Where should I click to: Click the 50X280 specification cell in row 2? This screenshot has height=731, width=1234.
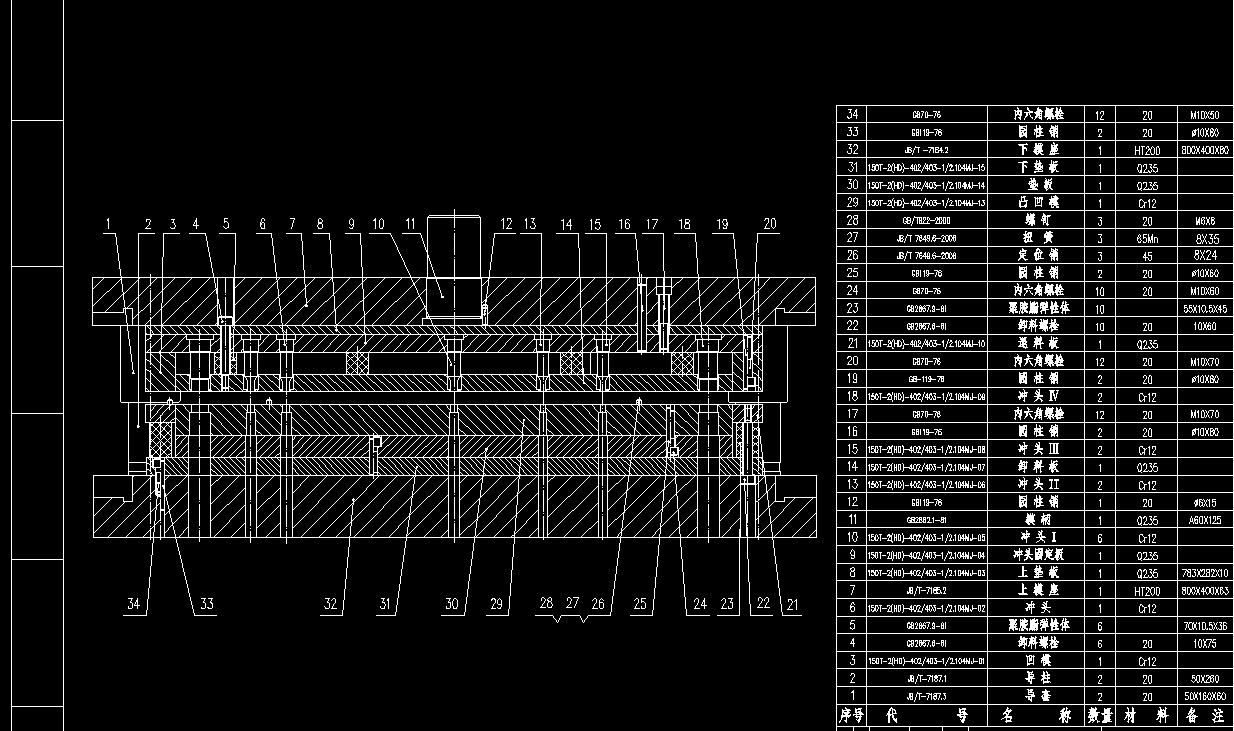1205,678
